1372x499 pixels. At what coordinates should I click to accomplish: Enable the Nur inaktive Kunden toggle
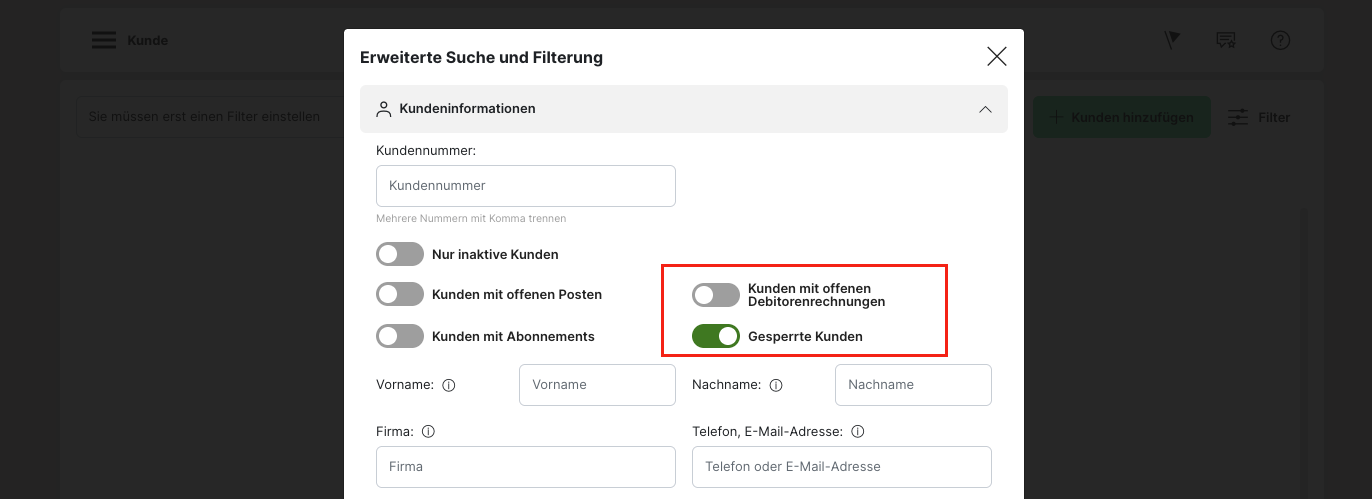pos(400,254)
